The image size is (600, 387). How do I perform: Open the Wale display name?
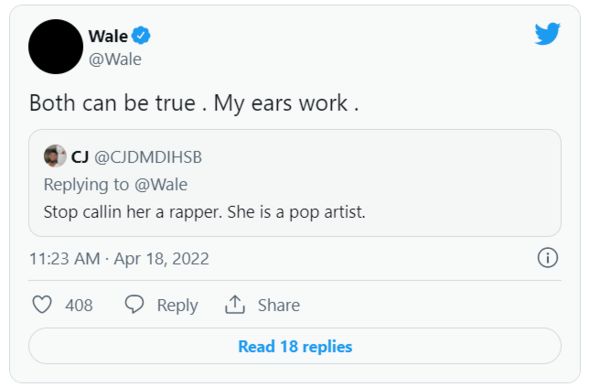(108, 36)
